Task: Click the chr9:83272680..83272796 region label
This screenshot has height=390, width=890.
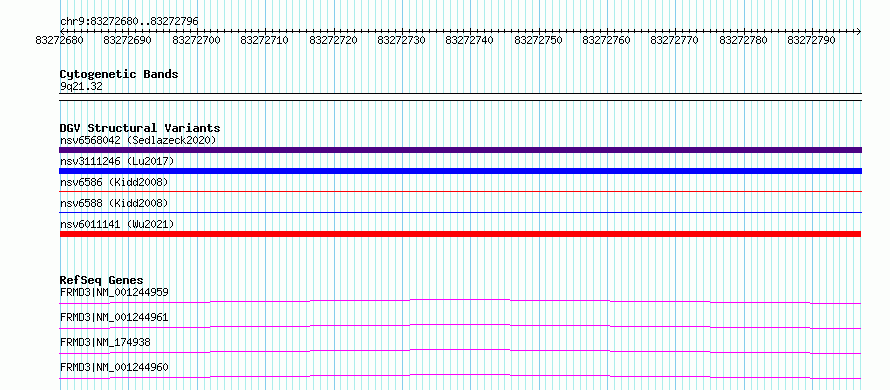Action: [129, 22]
